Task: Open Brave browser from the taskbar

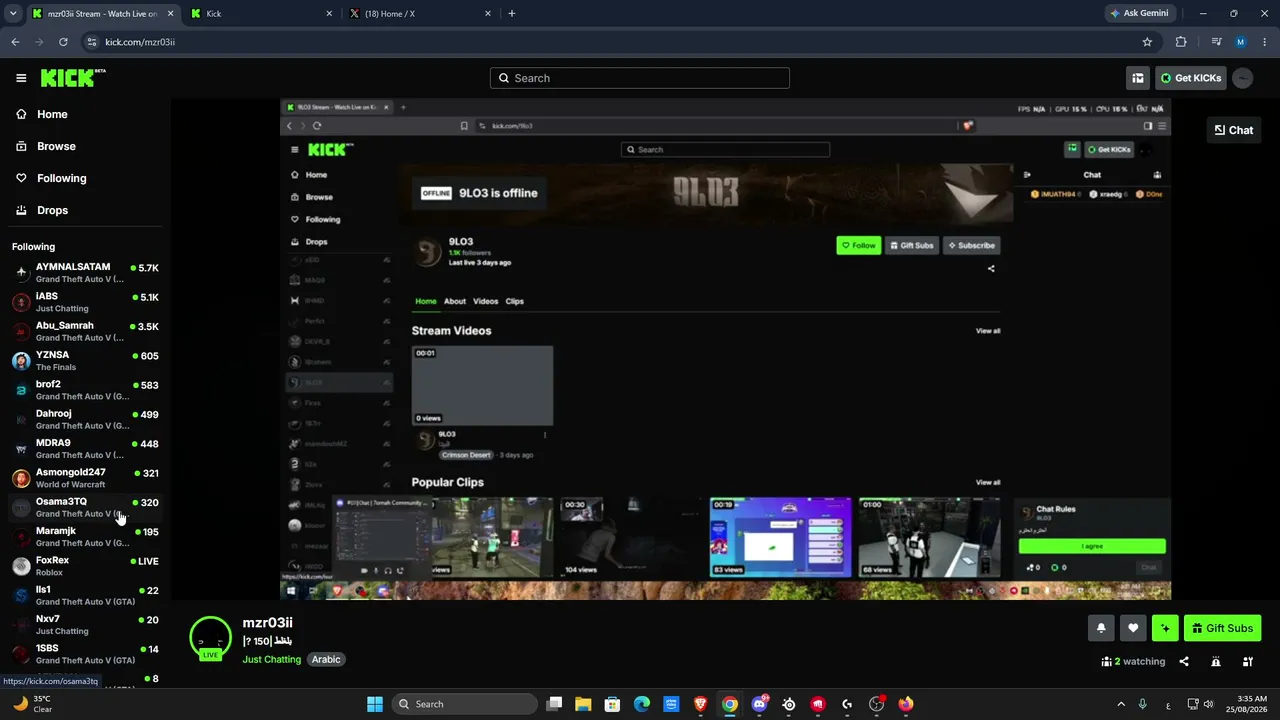Action: (x=701, y=704)
